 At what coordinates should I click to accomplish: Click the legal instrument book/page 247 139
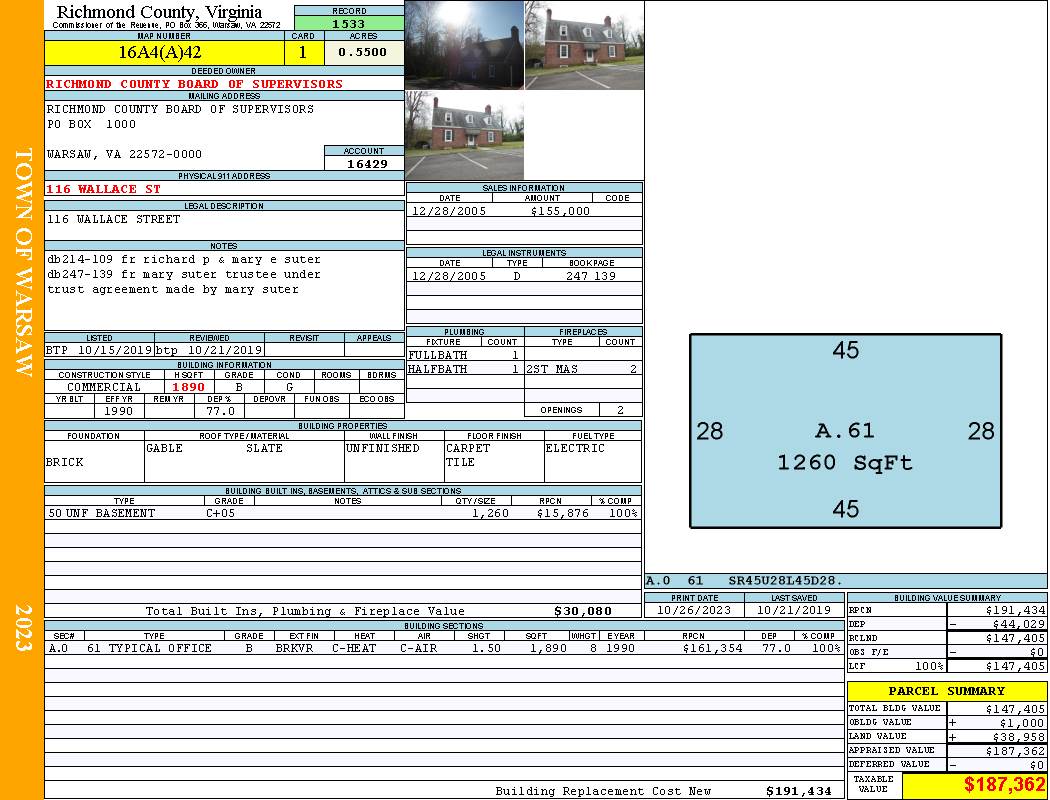coord(590,276)
